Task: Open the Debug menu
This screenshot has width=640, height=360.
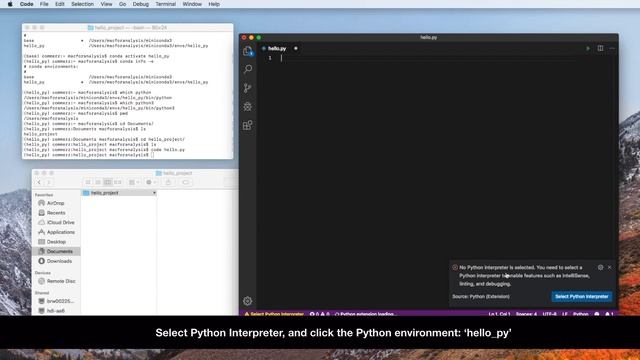Action: pos(140,4)
